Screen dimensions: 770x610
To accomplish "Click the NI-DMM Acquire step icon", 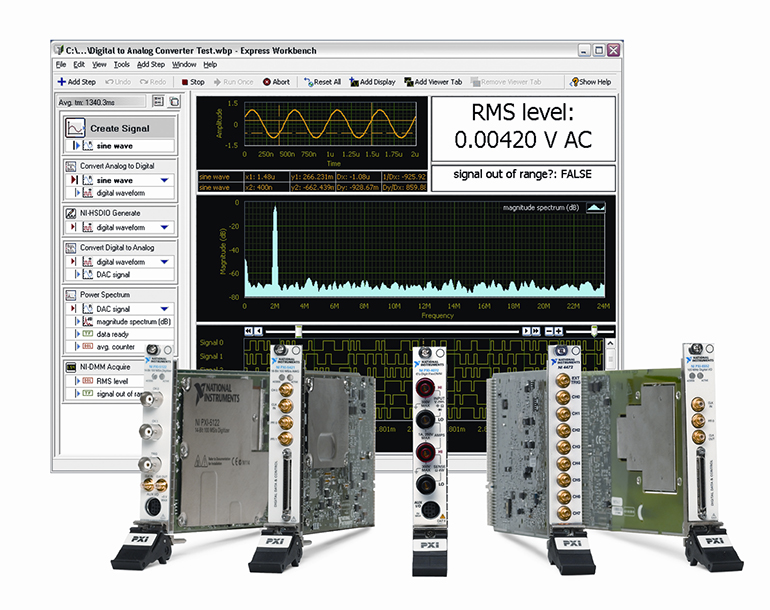I will click(71, 367).
